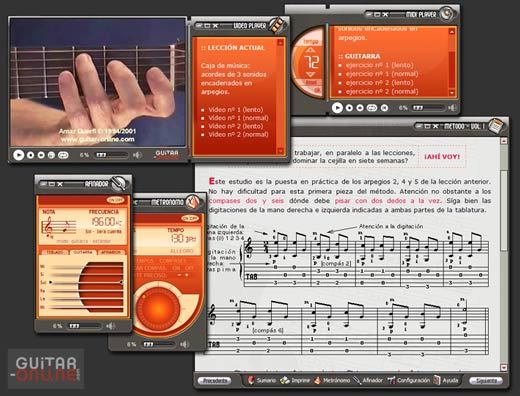The height and width of the screenshot is (396, 520).
Task: Click down arrow of lesson list scrollbar
Action: [x=280, y=151]
